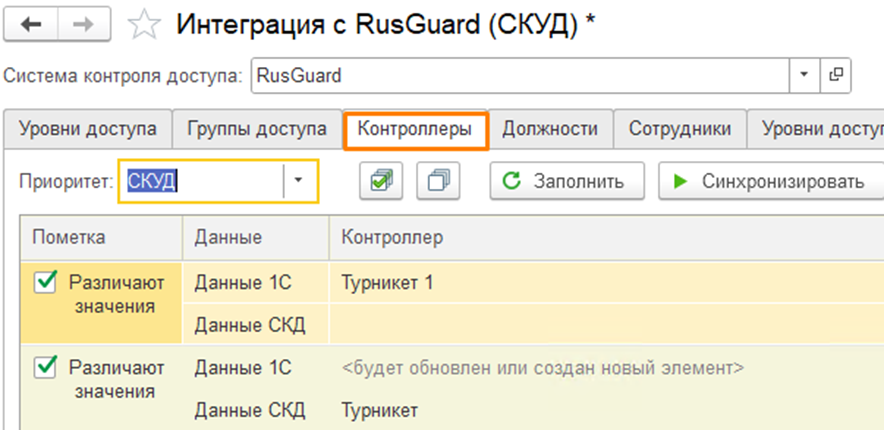Click the back navigation arrow
The height and width of the screenshot is (430, 884).
pos(31,25)
